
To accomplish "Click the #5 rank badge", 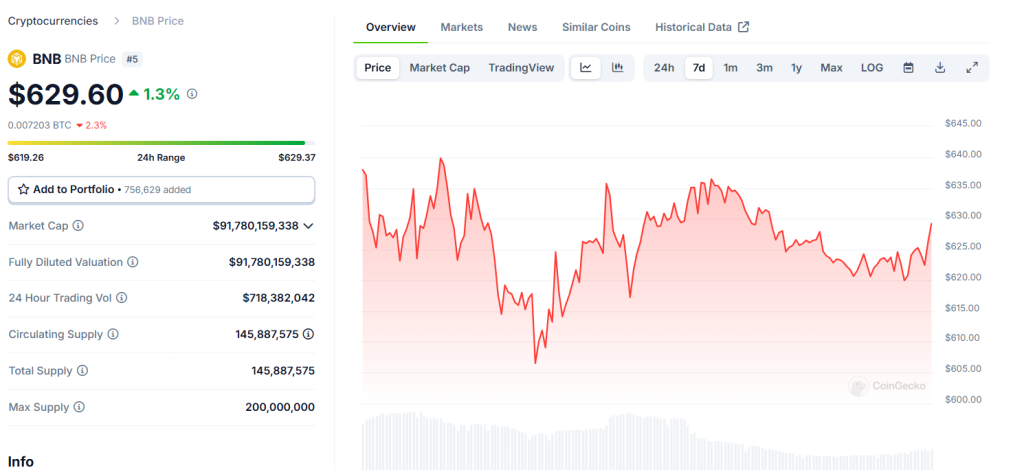I will click(132, 59).
